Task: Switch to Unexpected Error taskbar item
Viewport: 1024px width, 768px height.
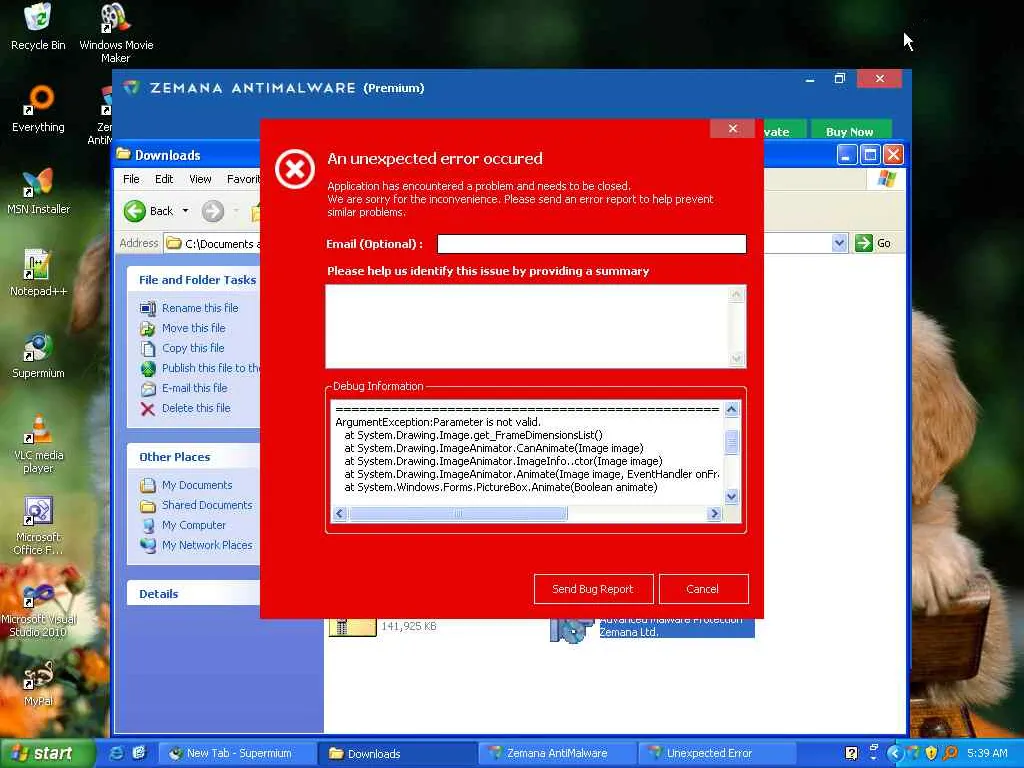Action: [x=717, y=754]
